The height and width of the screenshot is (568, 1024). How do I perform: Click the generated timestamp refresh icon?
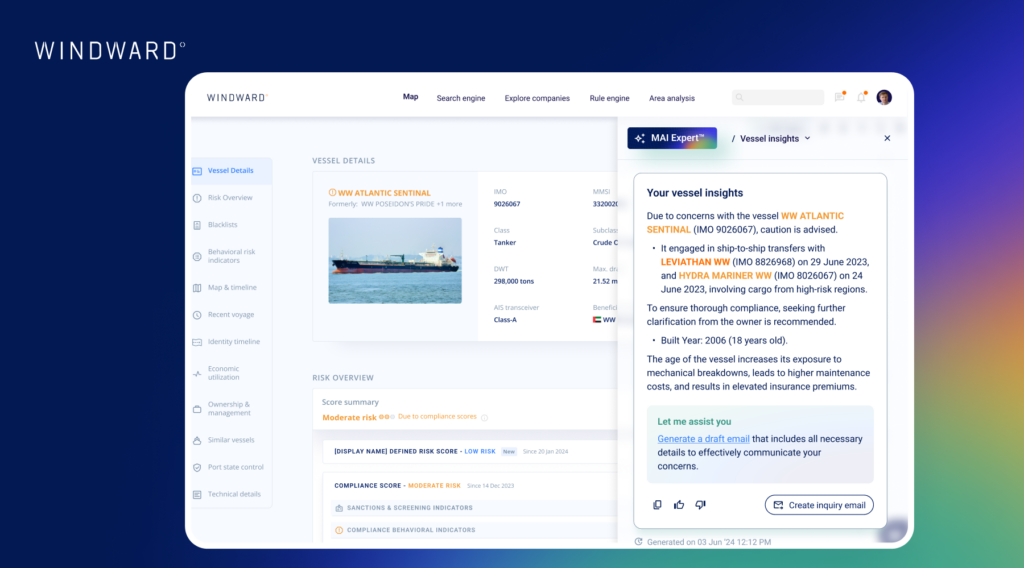click(x=639, y=542)
